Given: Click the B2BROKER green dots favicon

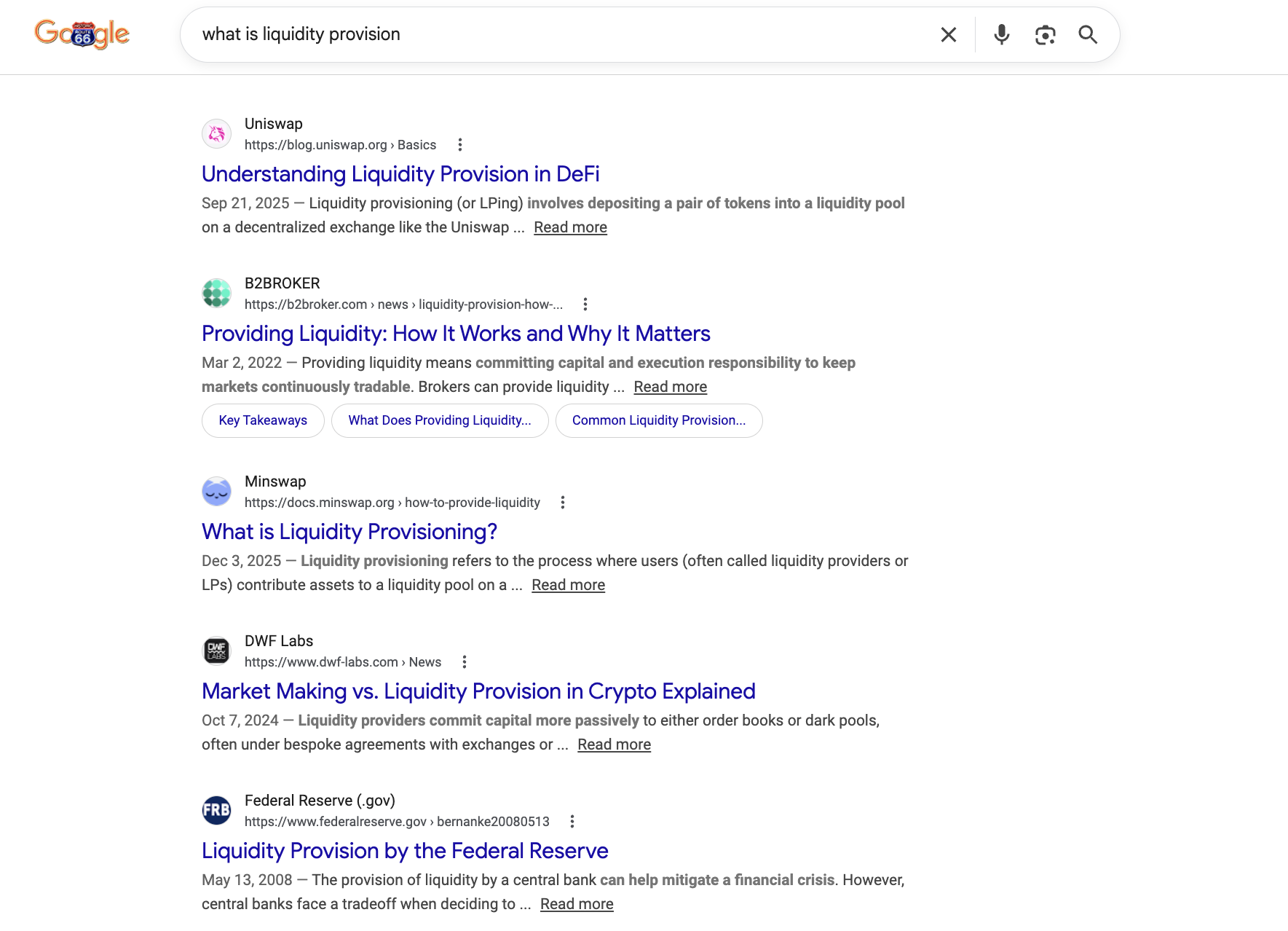Looking at the screenshot, I should click(x=216, y=294).
